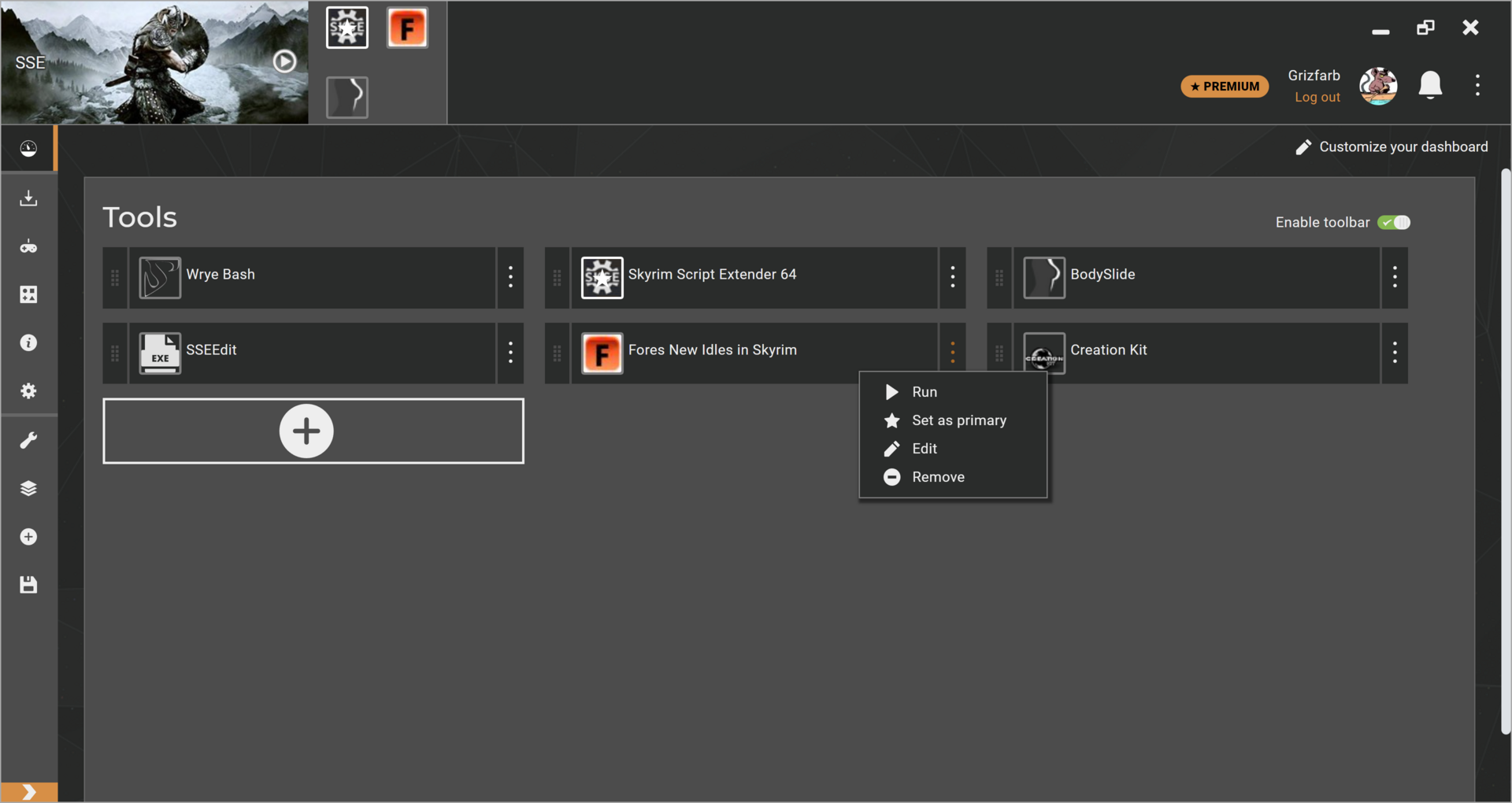Choose Remove from context menu
This screenshot has height=803, width=1512.
pos(953,477)
